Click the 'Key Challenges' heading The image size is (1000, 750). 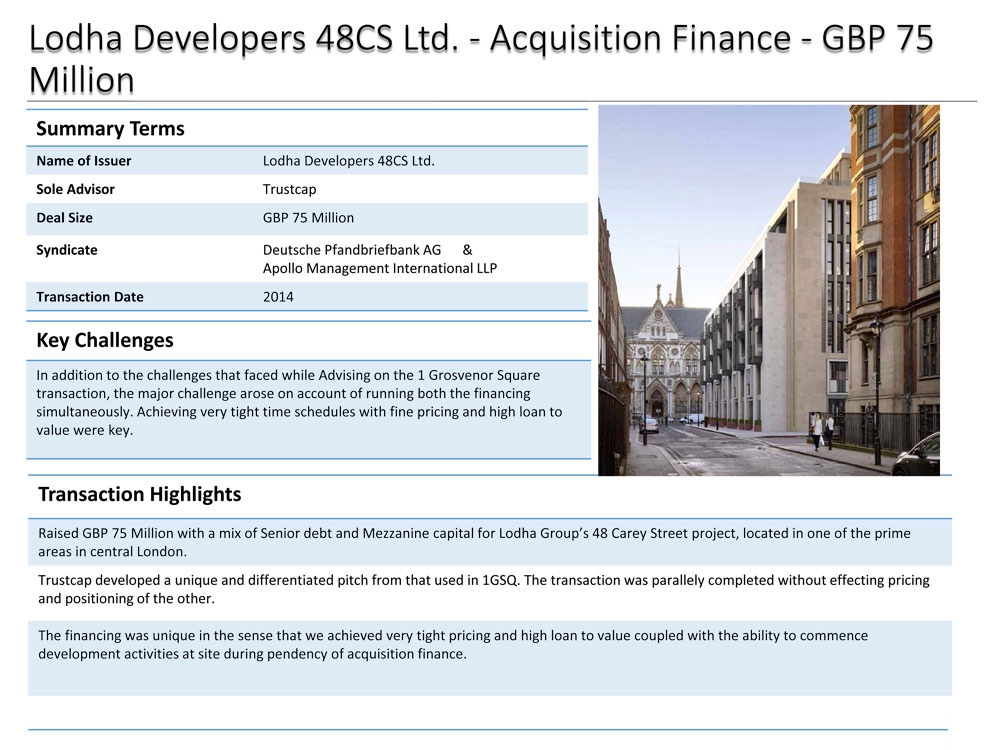pyautogui.click(x=105, y=340)
